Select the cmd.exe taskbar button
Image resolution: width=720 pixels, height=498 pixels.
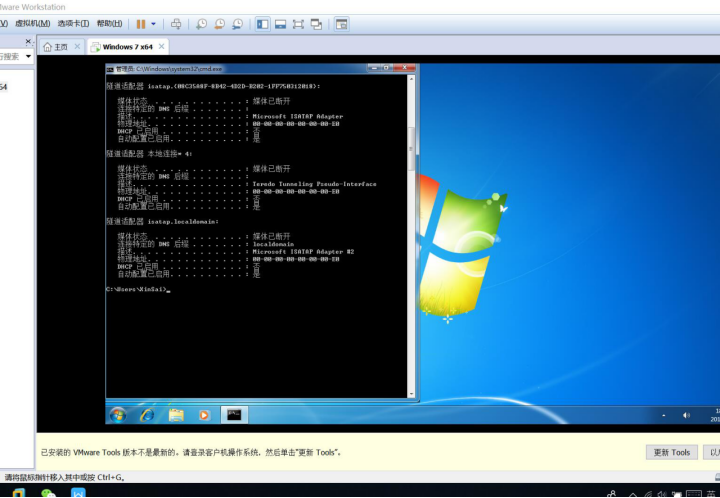point(234,415)
